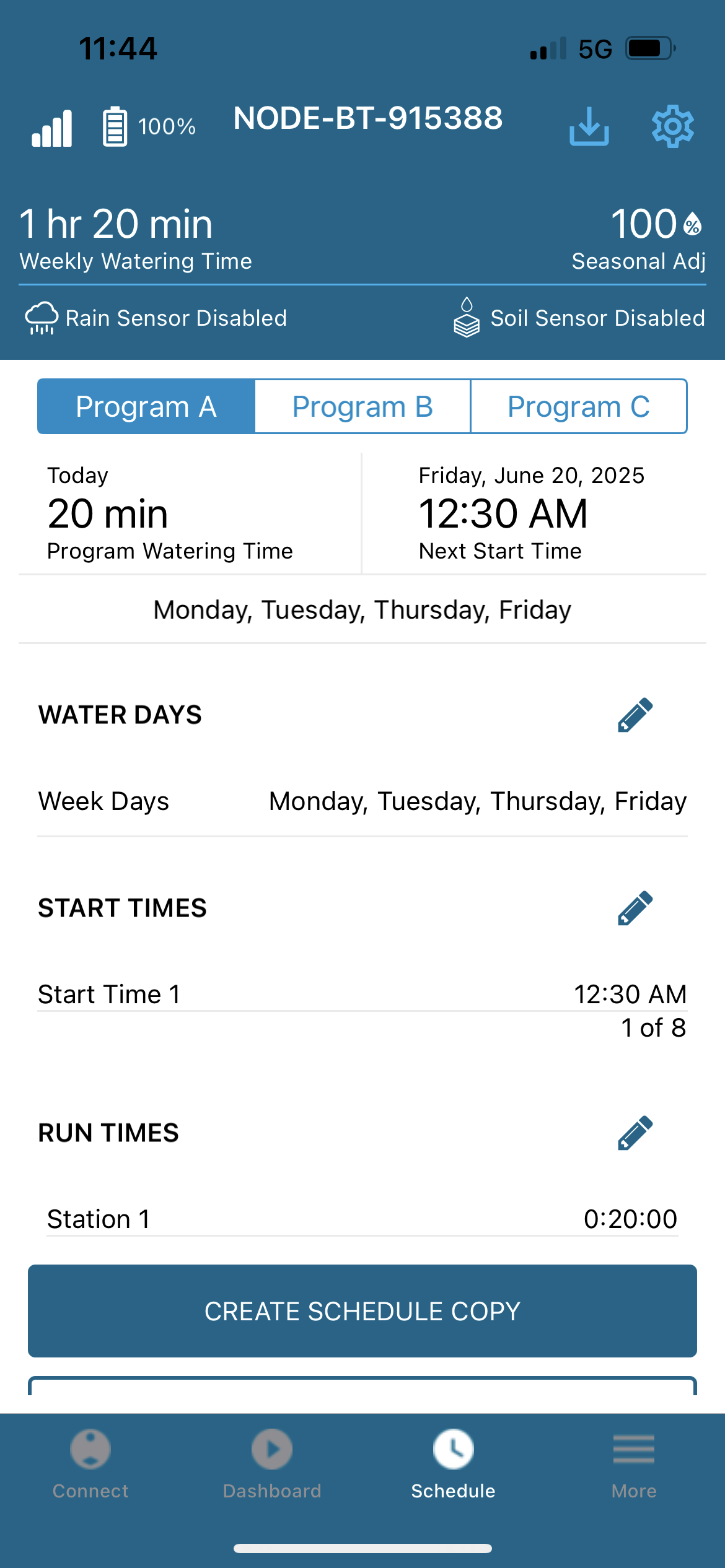Select the Station 1 run time row

click(362, 1219)
